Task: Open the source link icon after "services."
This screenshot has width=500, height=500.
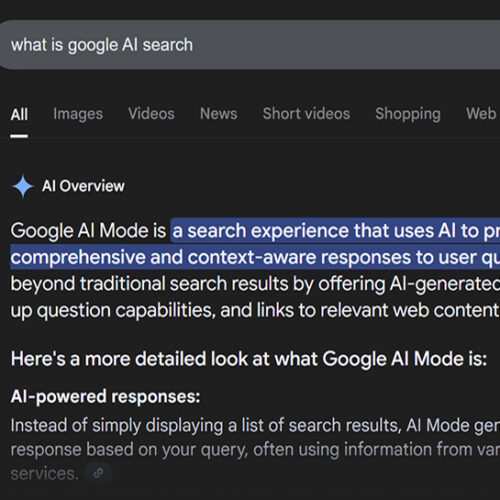Action: pyautogui.click(x=98, y=473)
